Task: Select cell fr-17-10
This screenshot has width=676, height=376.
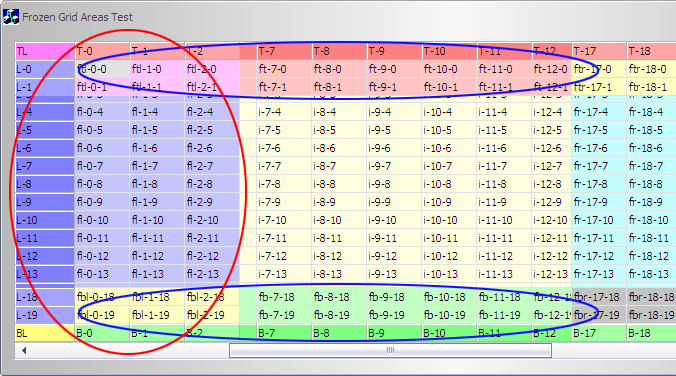Action: pyautogui.click(x=599, y=220)
